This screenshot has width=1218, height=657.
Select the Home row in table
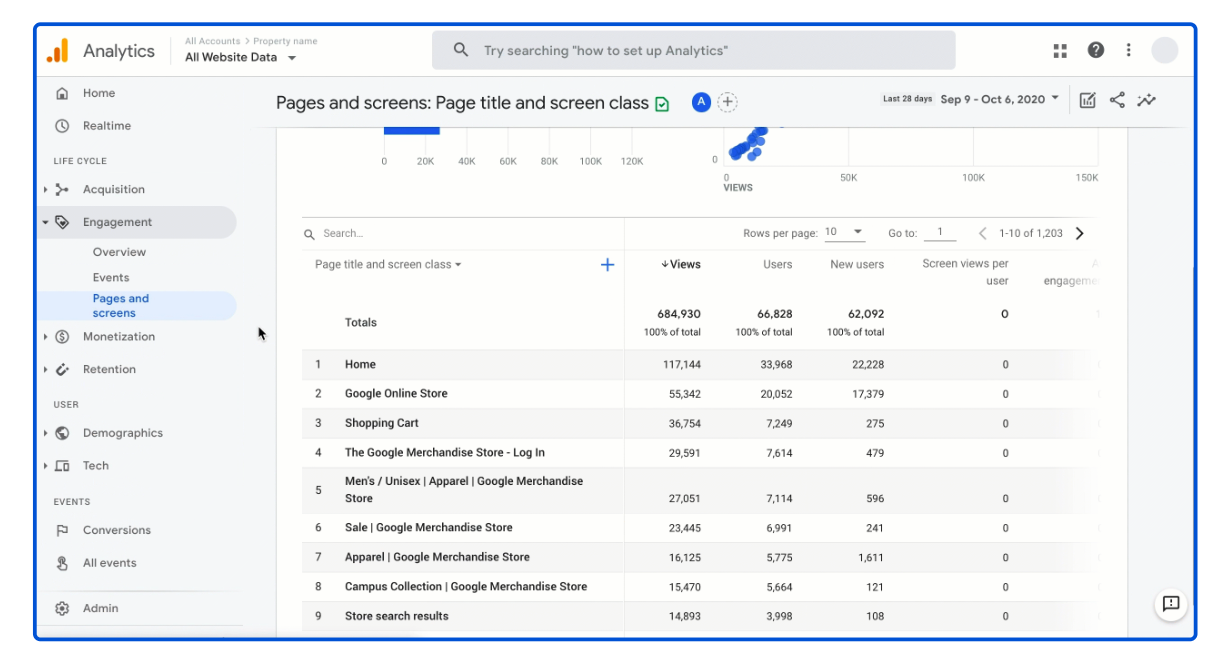(x=700, y=365)
